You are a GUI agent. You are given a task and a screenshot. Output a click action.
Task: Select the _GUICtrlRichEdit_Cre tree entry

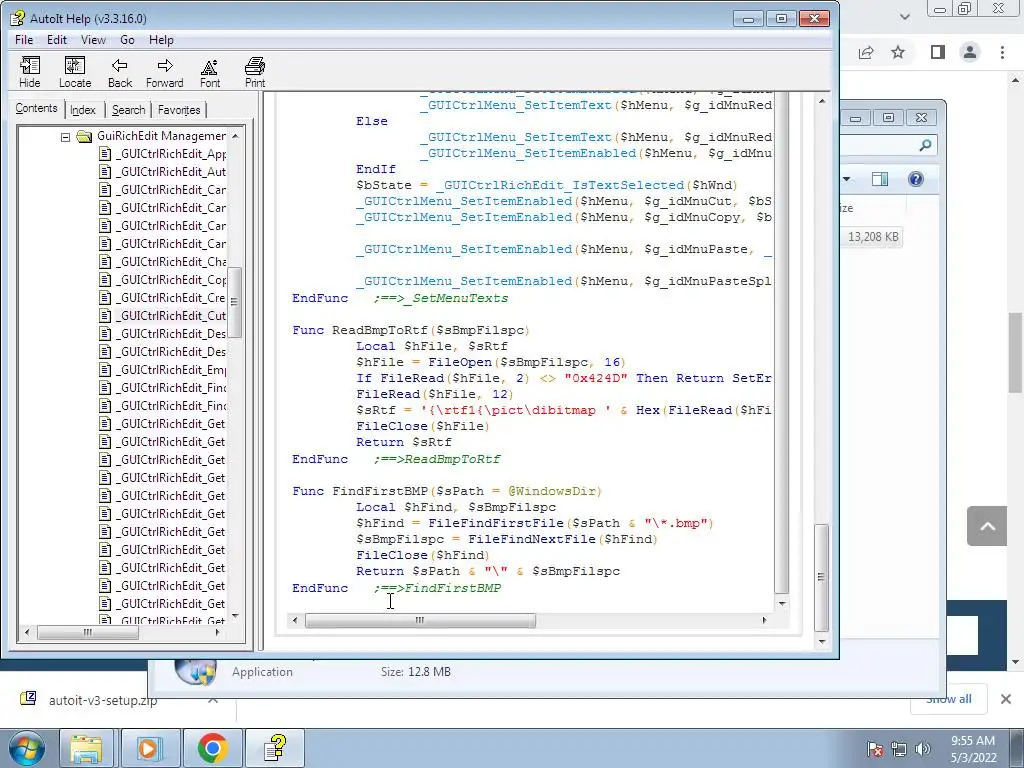[171, 298]
